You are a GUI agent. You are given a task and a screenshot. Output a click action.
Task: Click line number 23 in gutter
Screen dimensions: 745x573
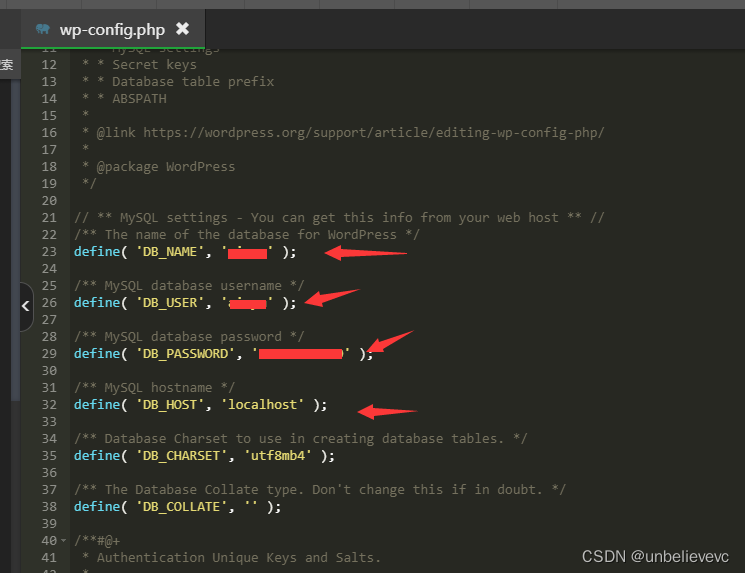(49, 251)
